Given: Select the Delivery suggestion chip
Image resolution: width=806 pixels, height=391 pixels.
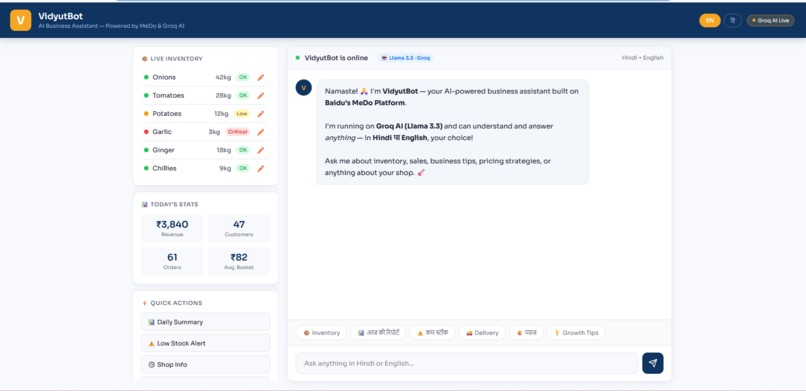Looking at the screenshot, I should click(x=482, y=333).
